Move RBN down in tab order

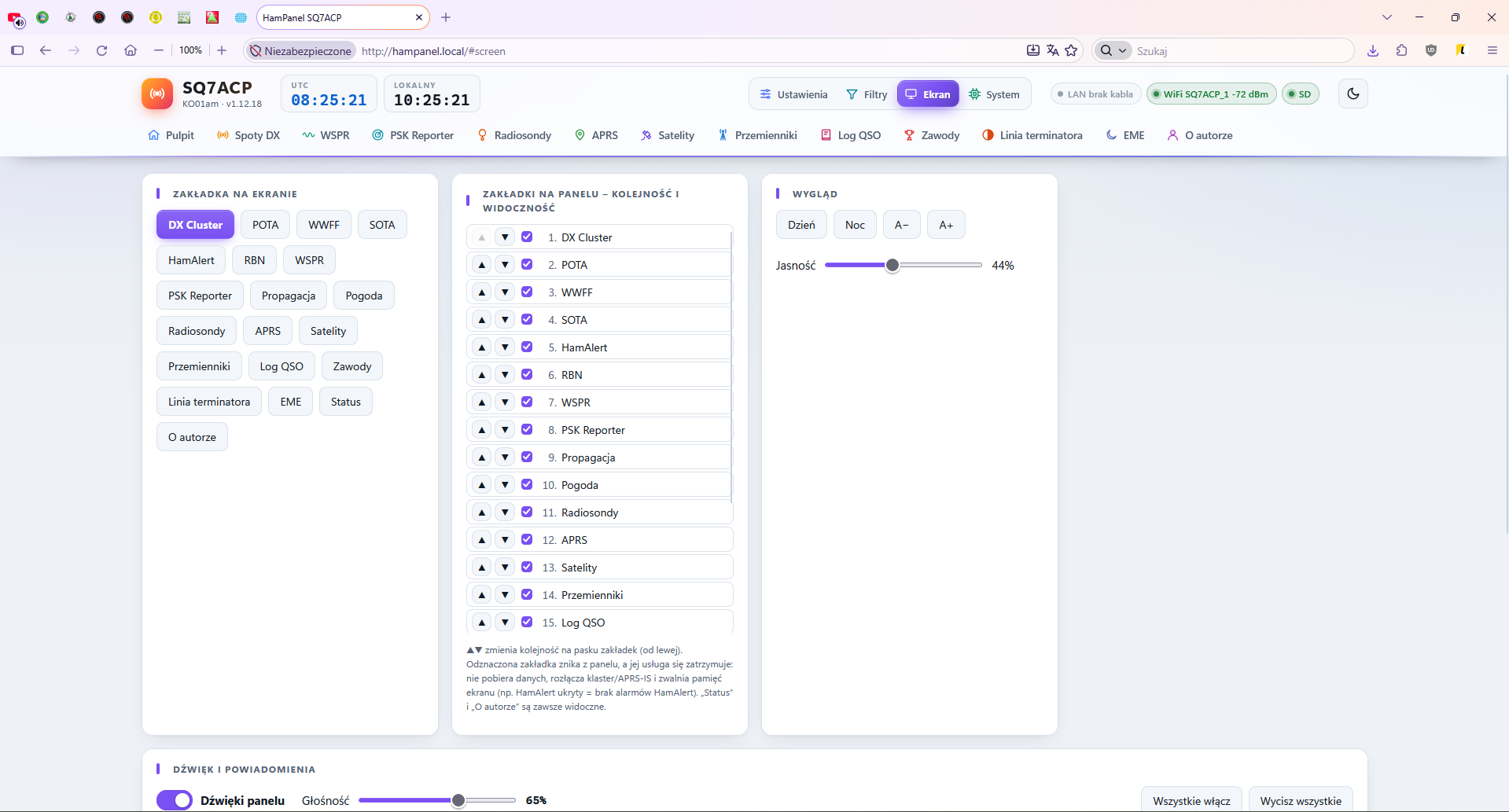[505, 374]
